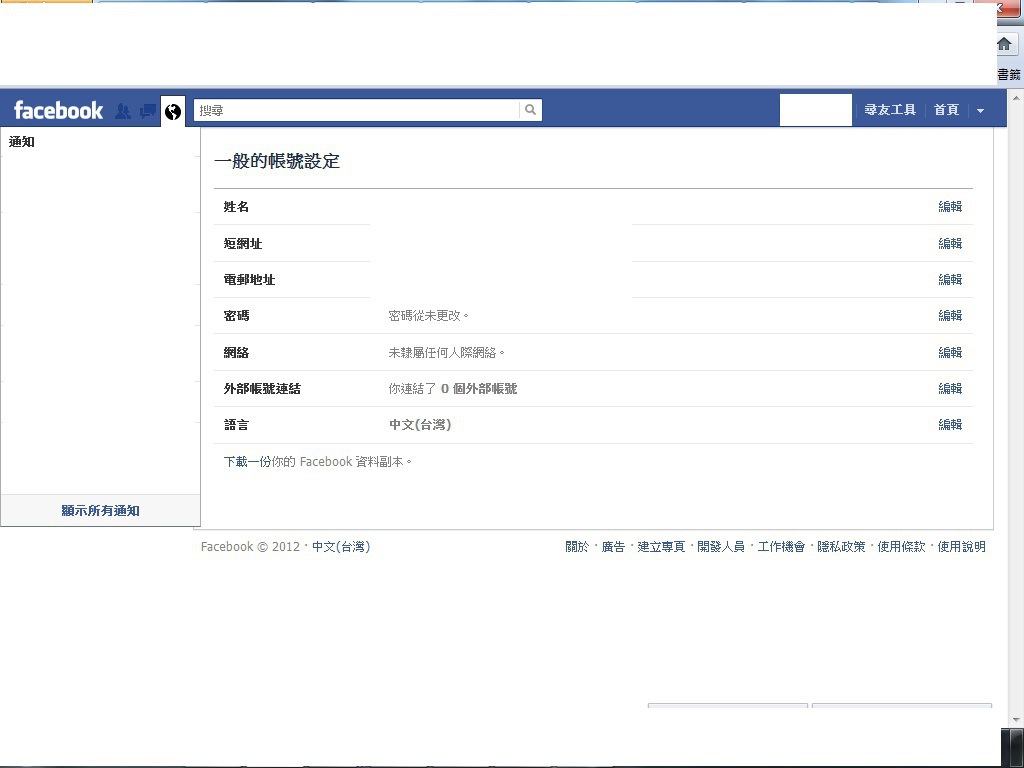Screen dimensions: 1024x768
Task: Click the 短網址 row label
Action: 242,243
